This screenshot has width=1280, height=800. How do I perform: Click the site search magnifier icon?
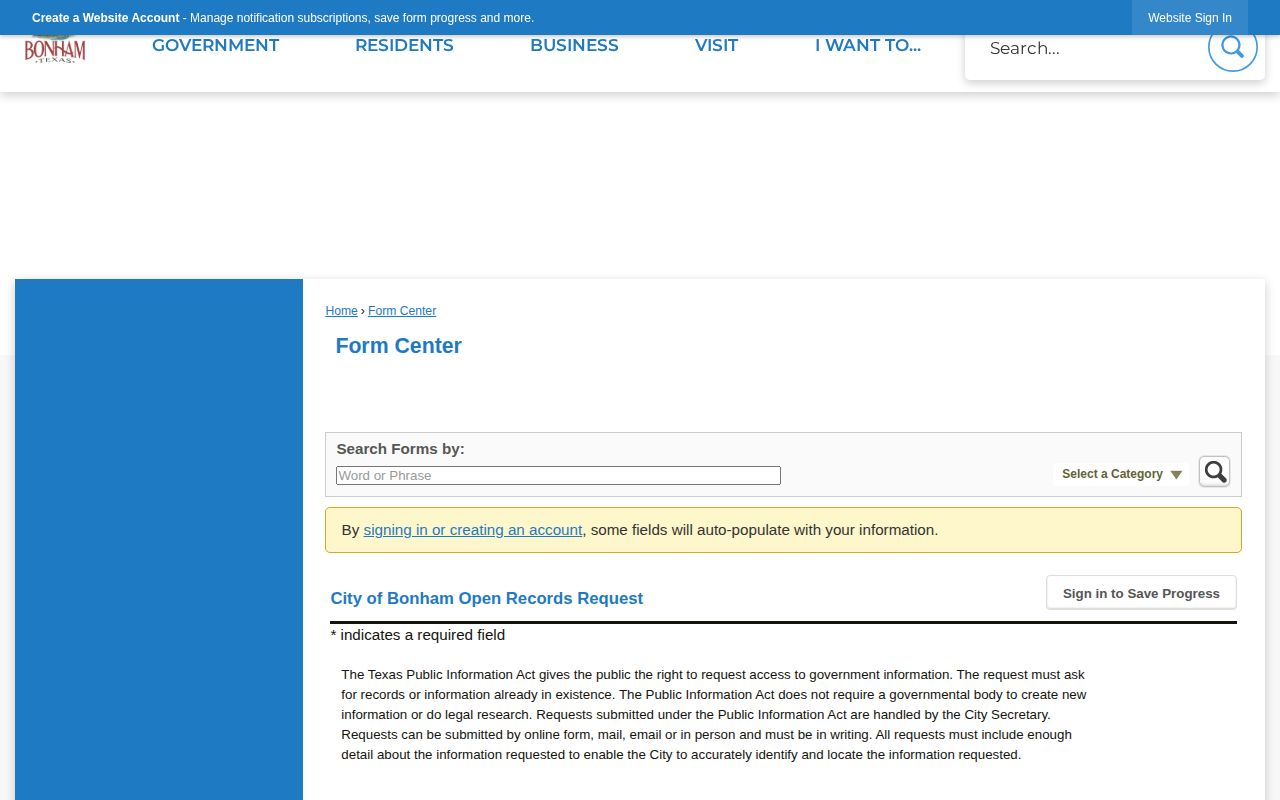(x=1232, y=47)
